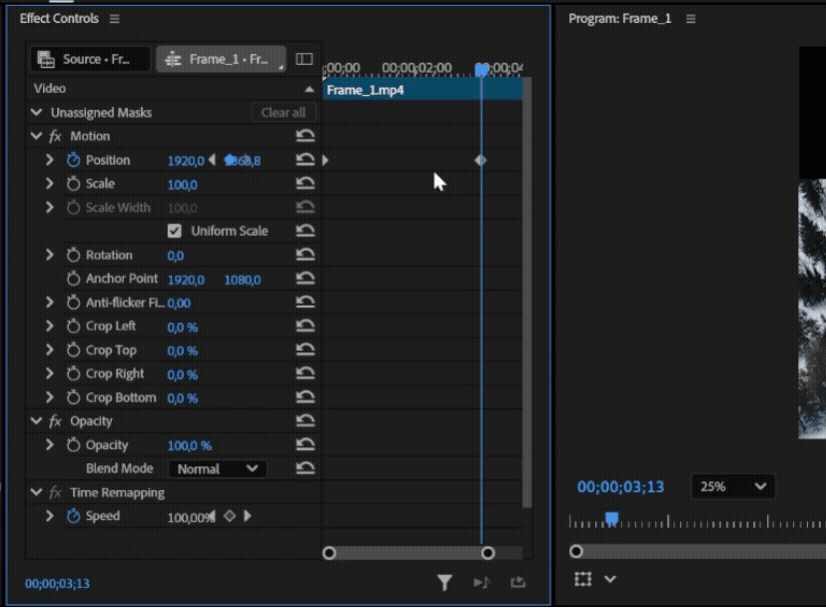Reset the Opacity value parameter
The image size is (826, 608).
305,445
